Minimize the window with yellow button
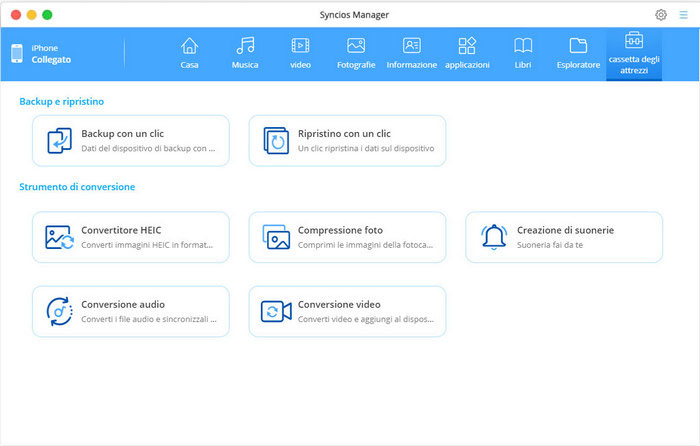The height and width of the screenshot is (446, 700). tap(32, 15)
